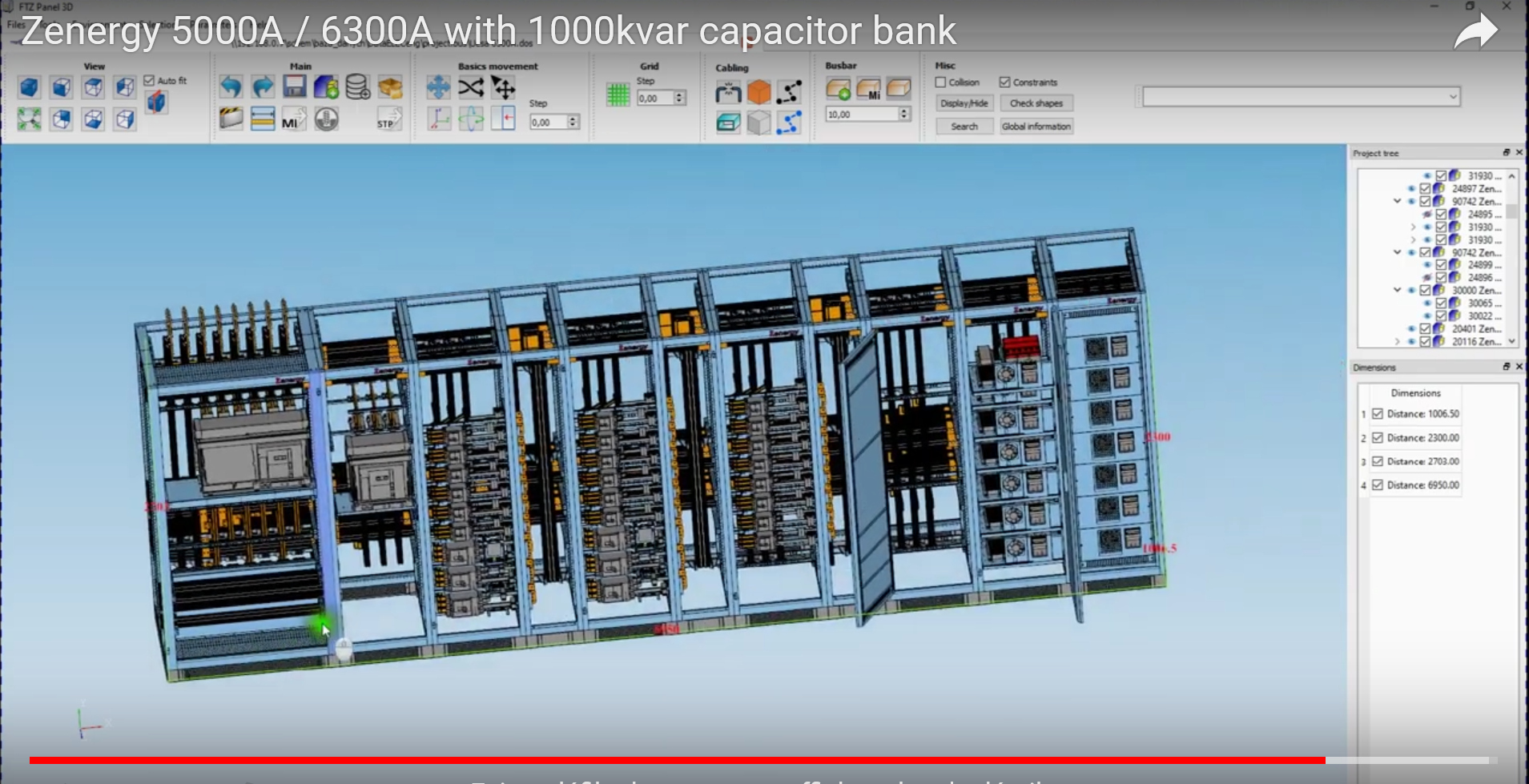Uncheck the 24897 Zen tree item checkbox
1529x784 pixels.
[x=1425, y=189]
